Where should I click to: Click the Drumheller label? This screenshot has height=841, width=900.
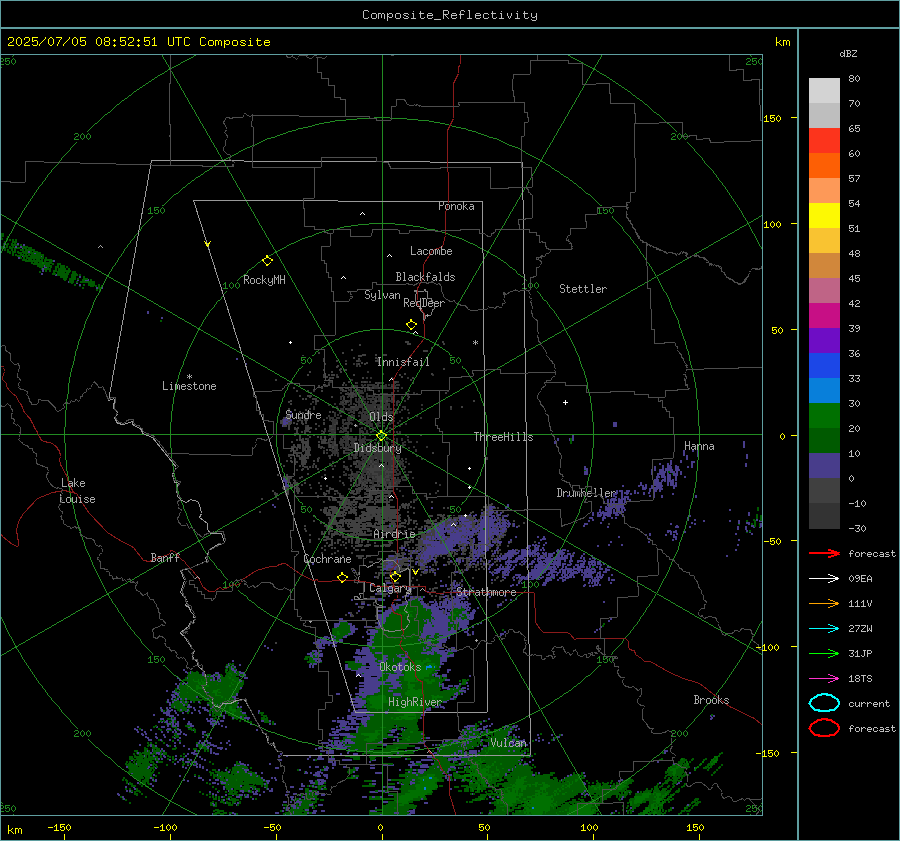[x=587, y=493]
